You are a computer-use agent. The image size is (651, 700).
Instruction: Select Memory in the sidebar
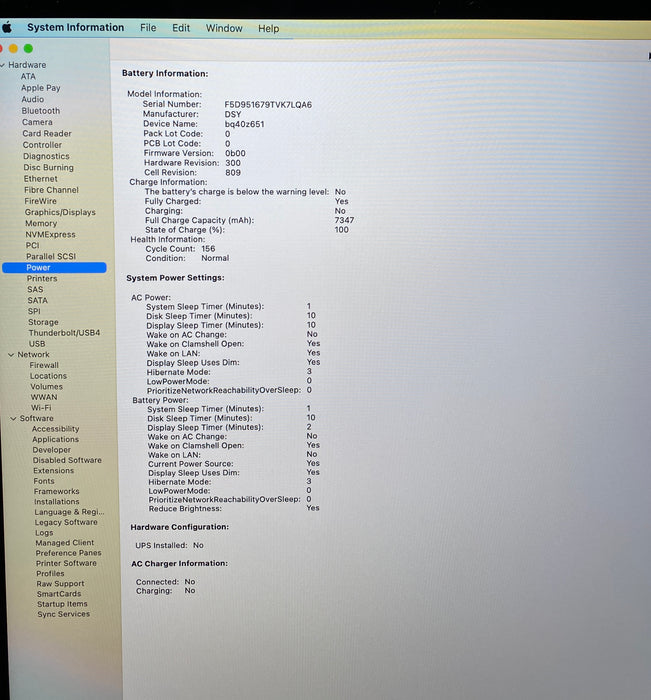tap(41, 223)
